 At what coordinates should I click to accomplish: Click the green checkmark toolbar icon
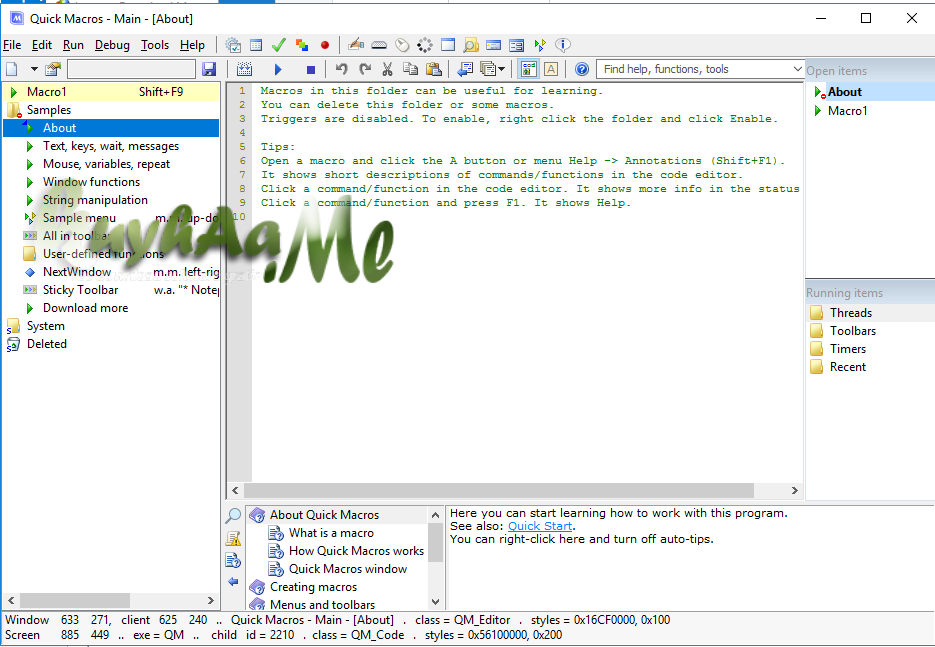pyautogui.click(x=278, y=45)
